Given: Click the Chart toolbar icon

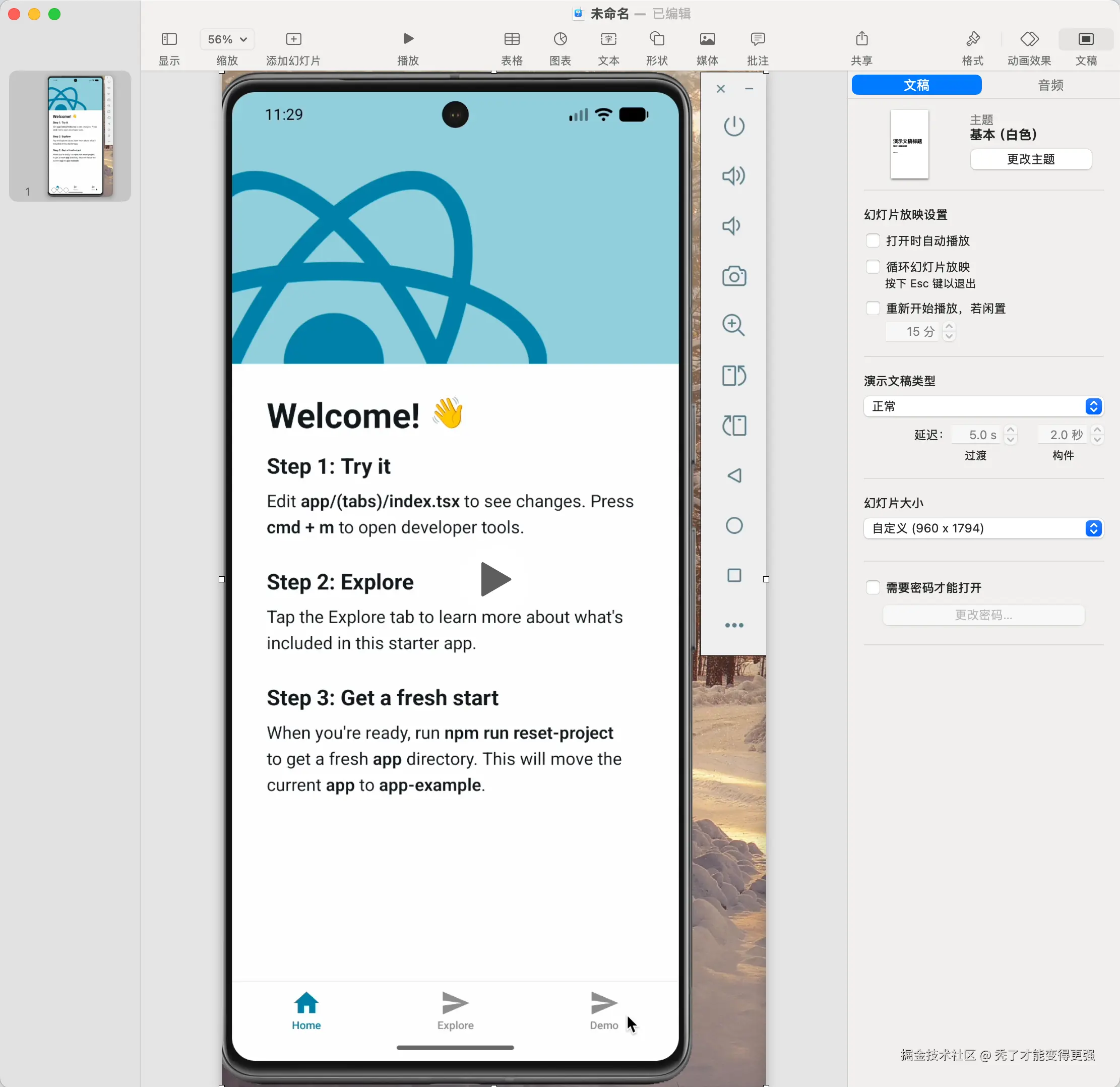Looking at the screenshot, I should [x=560, y=39].
